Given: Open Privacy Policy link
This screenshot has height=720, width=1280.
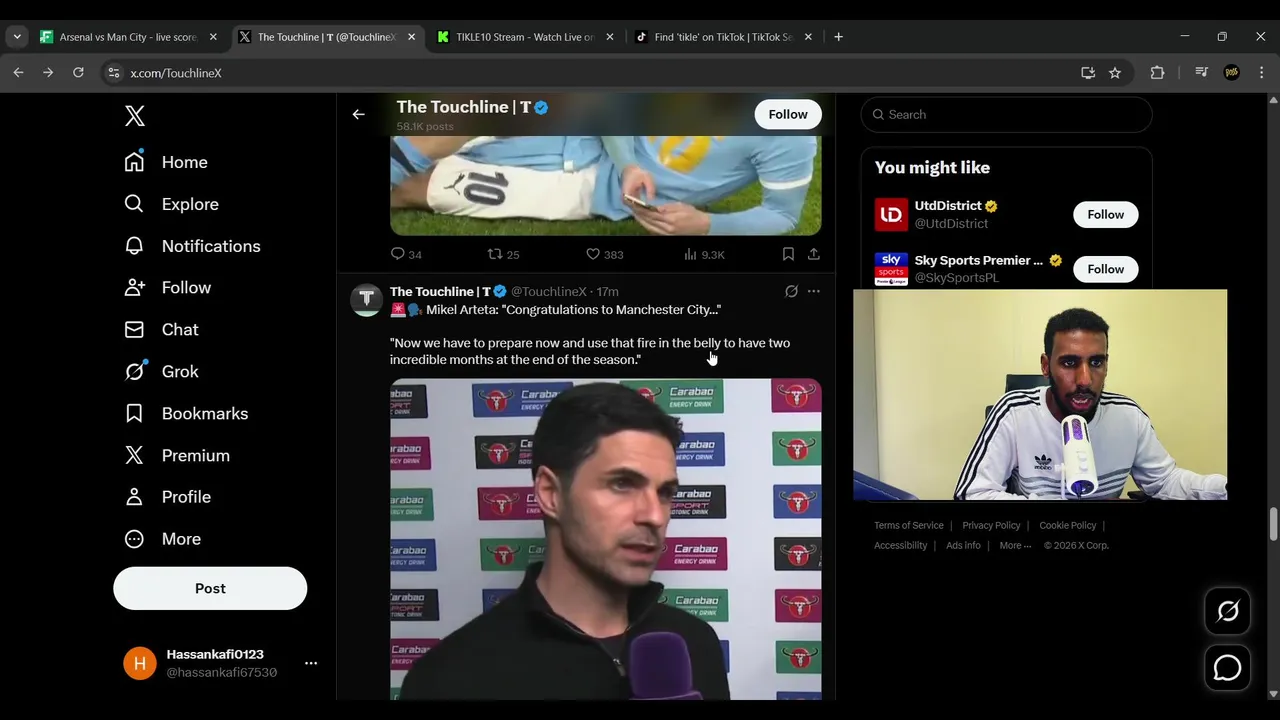Looking at the screenshot, I should tap(991, 526).
